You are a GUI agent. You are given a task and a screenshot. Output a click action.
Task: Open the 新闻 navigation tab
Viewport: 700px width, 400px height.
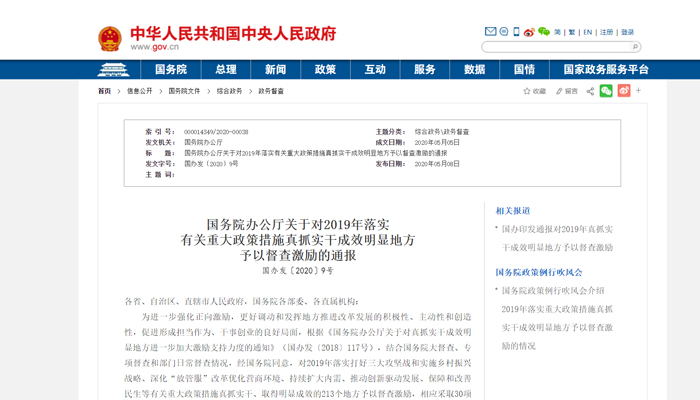tap(275, 70)
